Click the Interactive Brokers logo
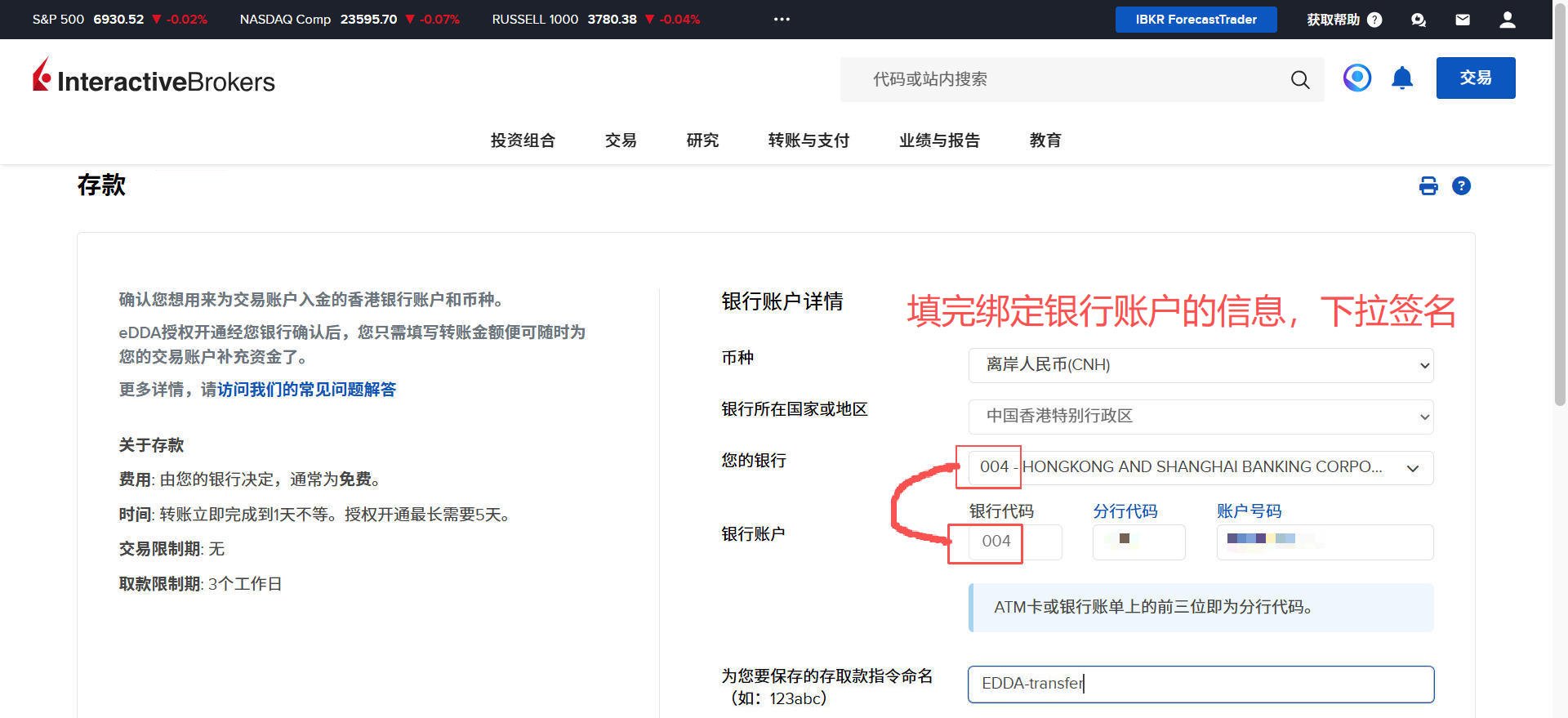The image size is (1568, 718). click(x=154, y=78)
